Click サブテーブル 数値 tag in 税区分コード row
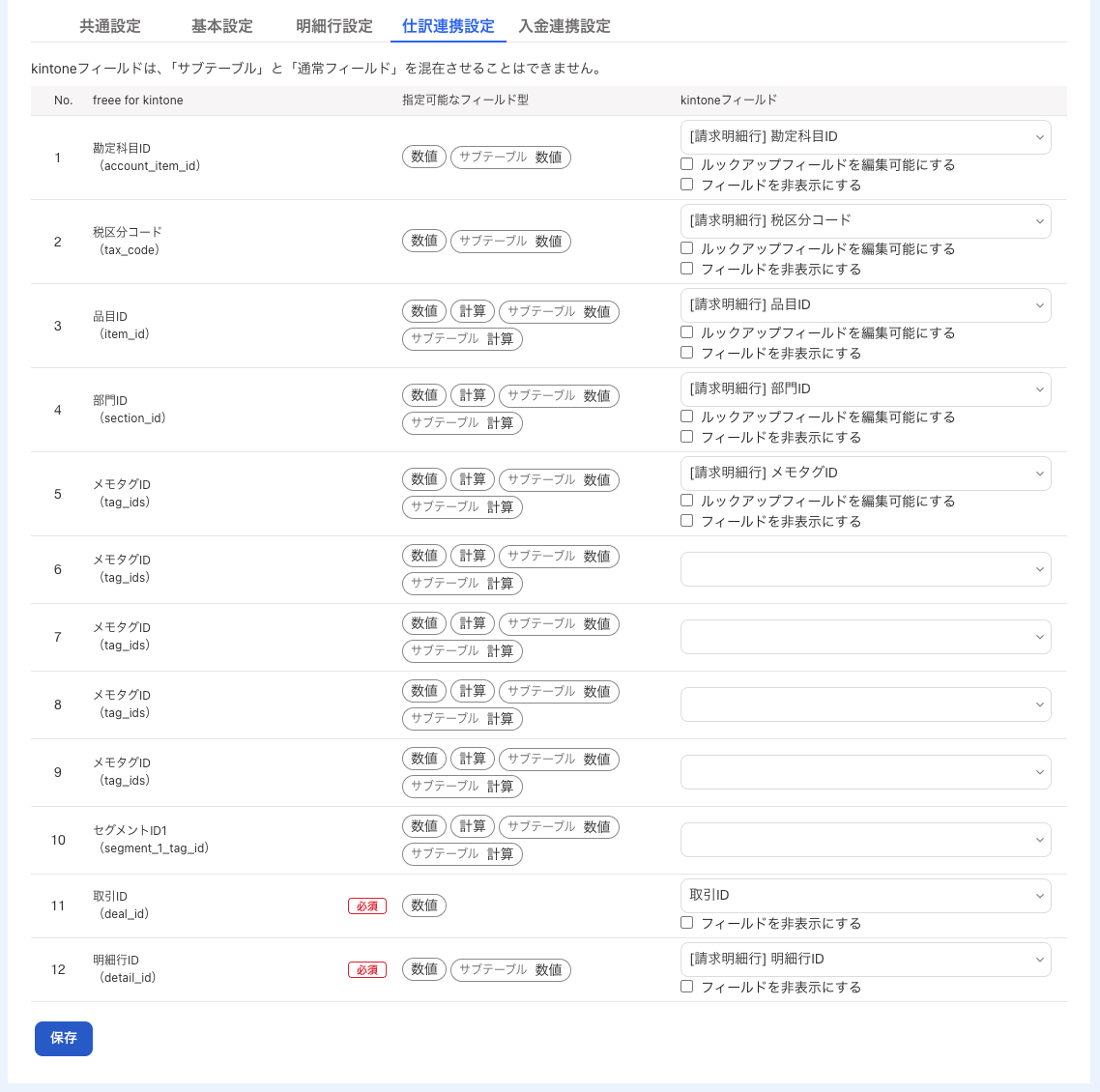Viewport: 1100px width, 1092px height. [510, 242]
